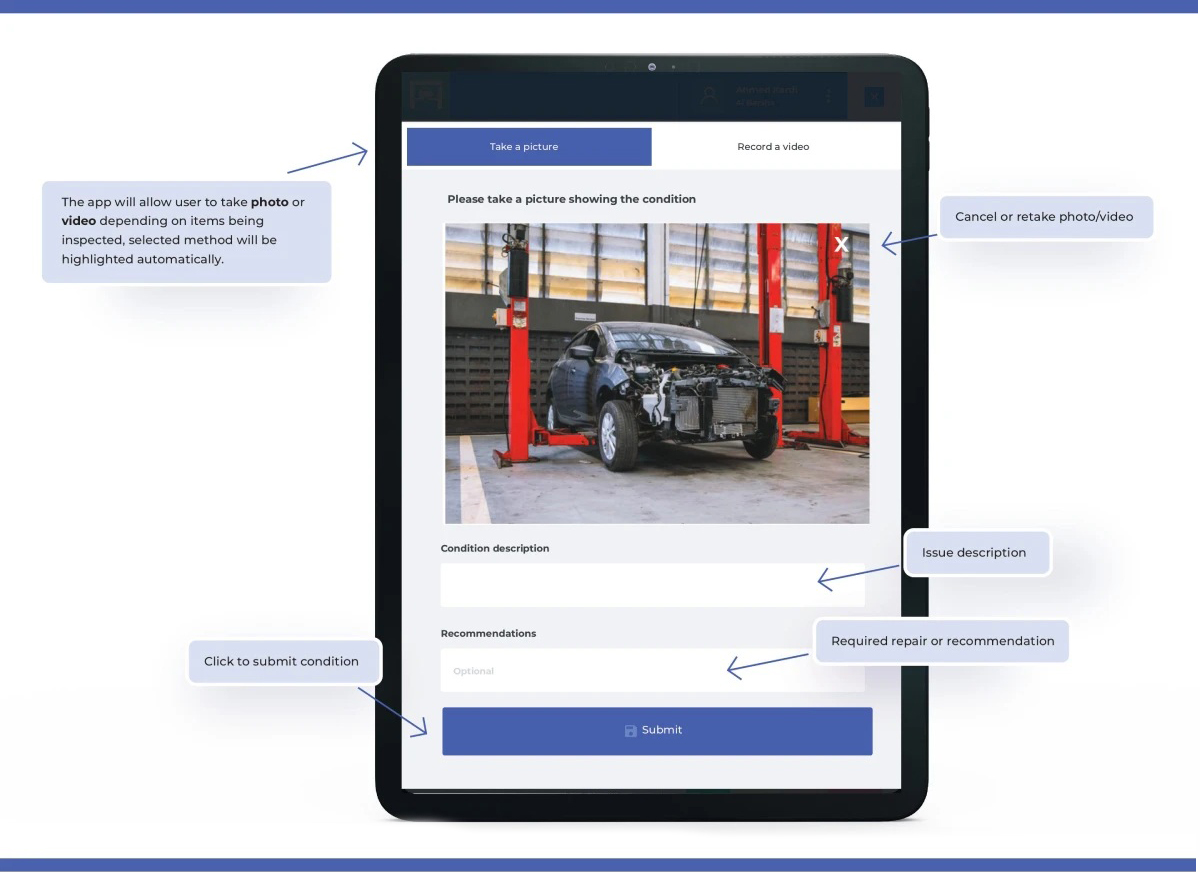Click the photo or video explanation callout

point(186,231)
